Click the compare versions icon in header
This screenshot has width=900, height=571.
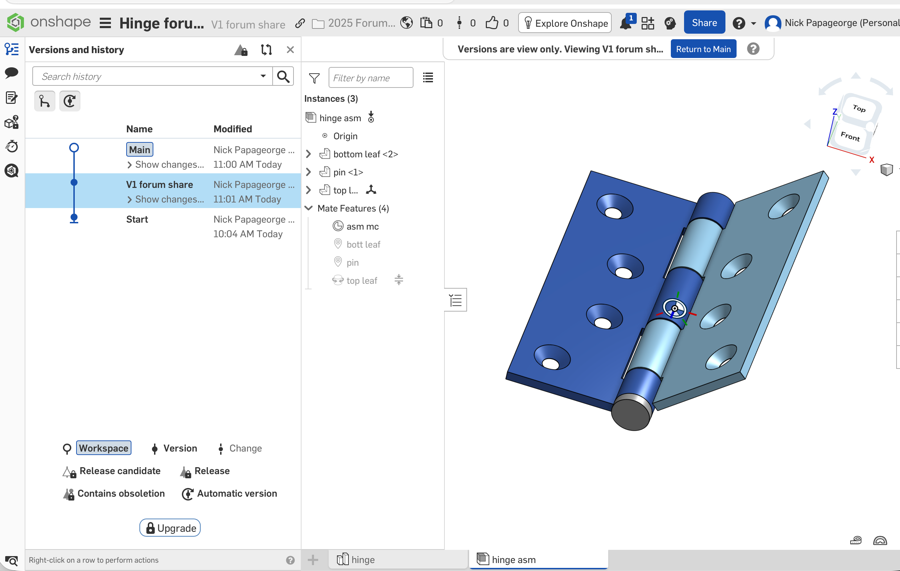pyautogui.click(x=266, y=50)
